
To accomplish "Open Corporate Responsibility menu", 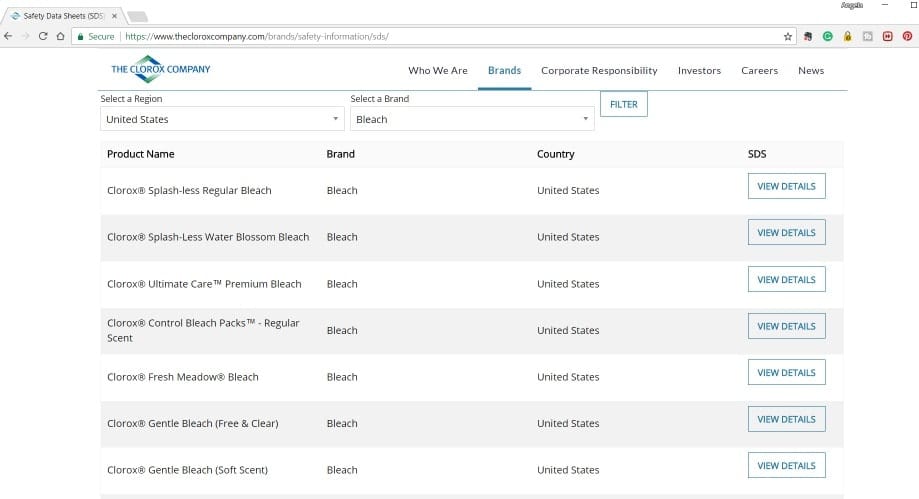I will (x=599, y=70).
